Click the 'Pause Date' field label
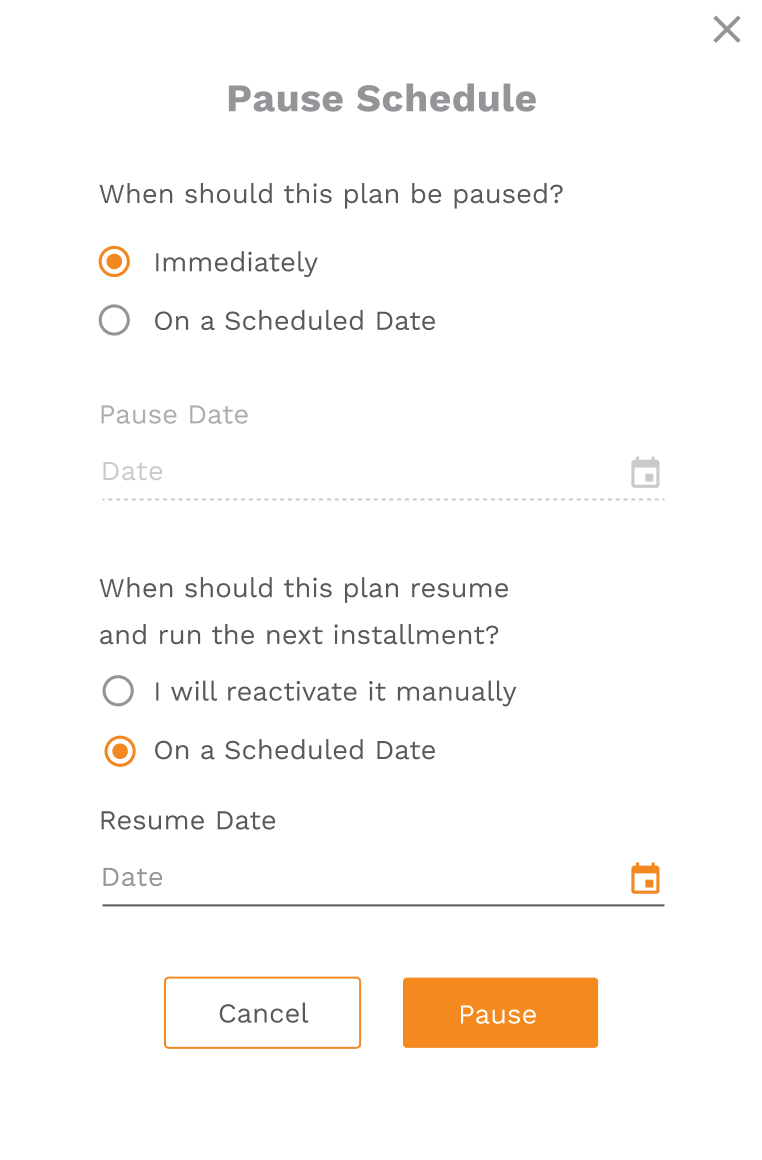This screenshot has width=762, height=1160. tap(174, 415)
